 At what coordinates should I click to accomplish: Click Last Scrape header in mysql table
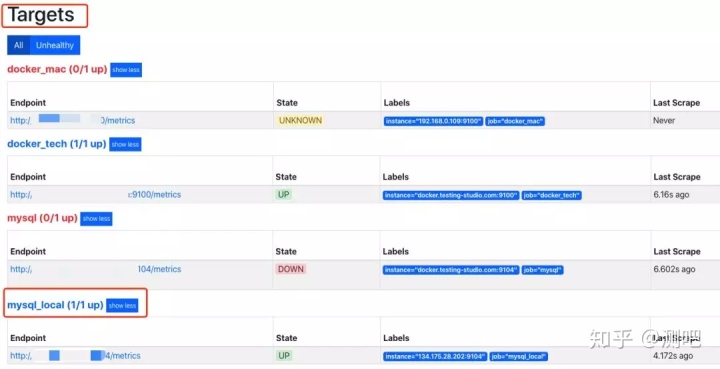[x=677, y=252]
